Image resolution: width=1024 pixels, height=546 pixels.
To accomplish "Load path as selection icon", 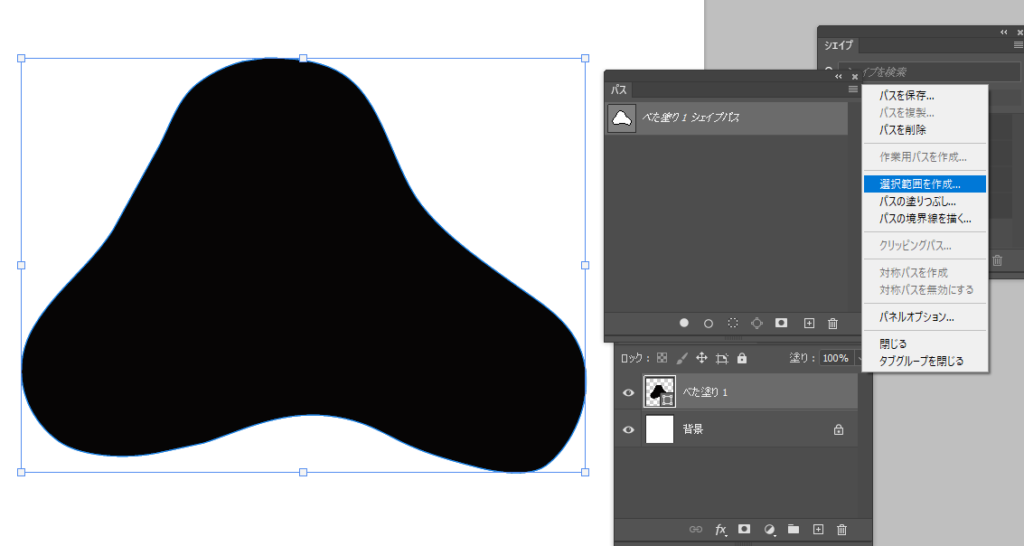I will click(x=733, y=323).
